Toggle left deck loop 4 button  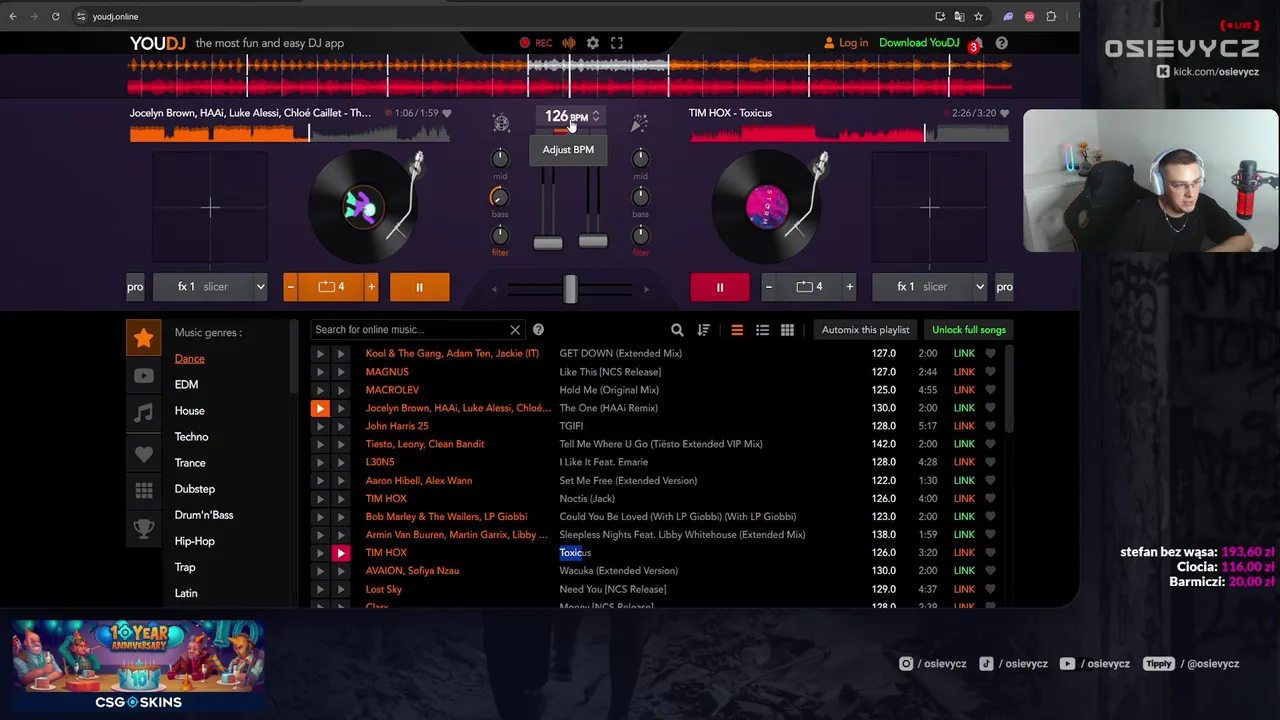click(331, 287)
